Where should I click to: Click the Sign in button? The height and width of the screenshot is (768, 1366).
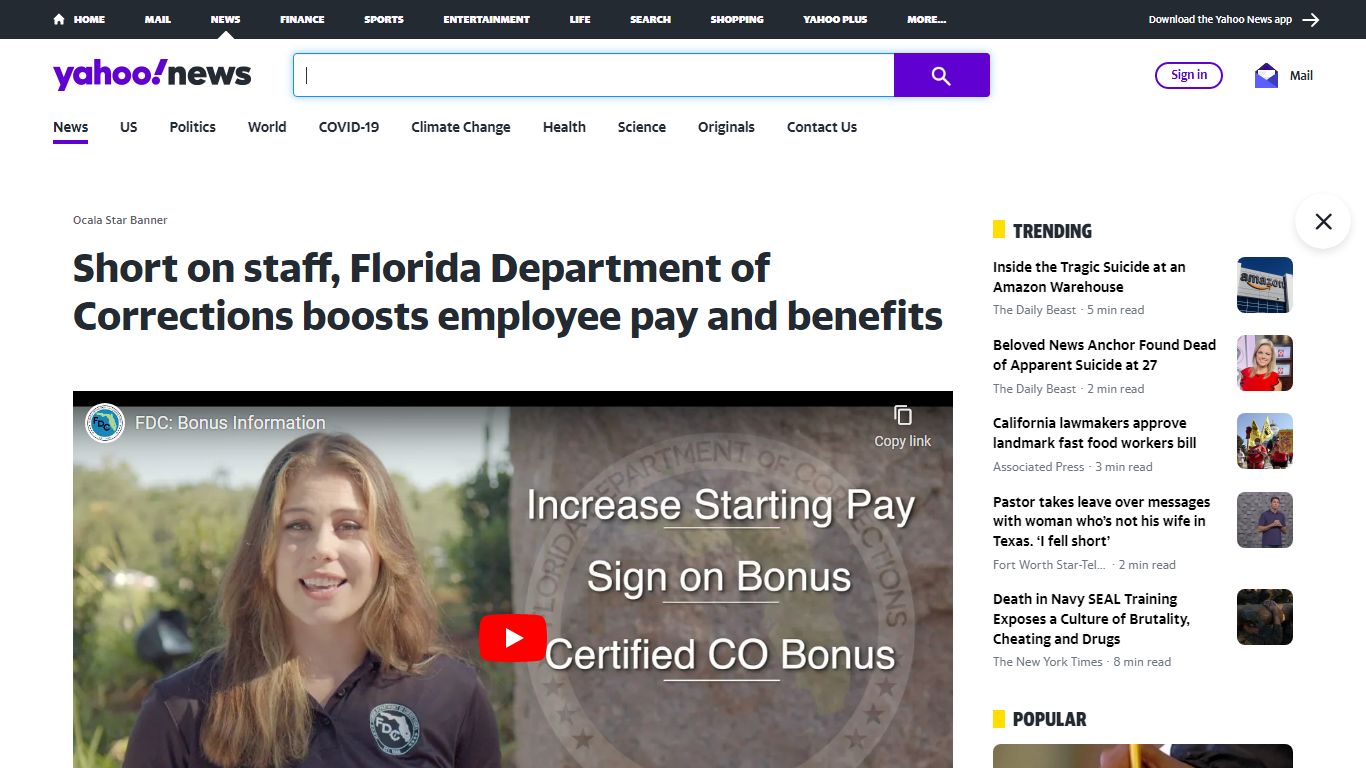click(x=1189, y=75)
